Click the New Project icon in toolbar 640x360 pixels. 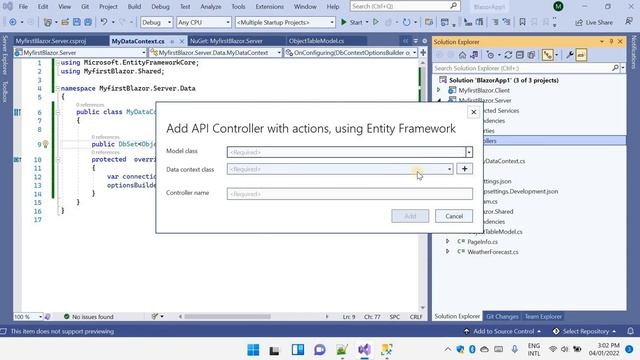click(48, 22)
